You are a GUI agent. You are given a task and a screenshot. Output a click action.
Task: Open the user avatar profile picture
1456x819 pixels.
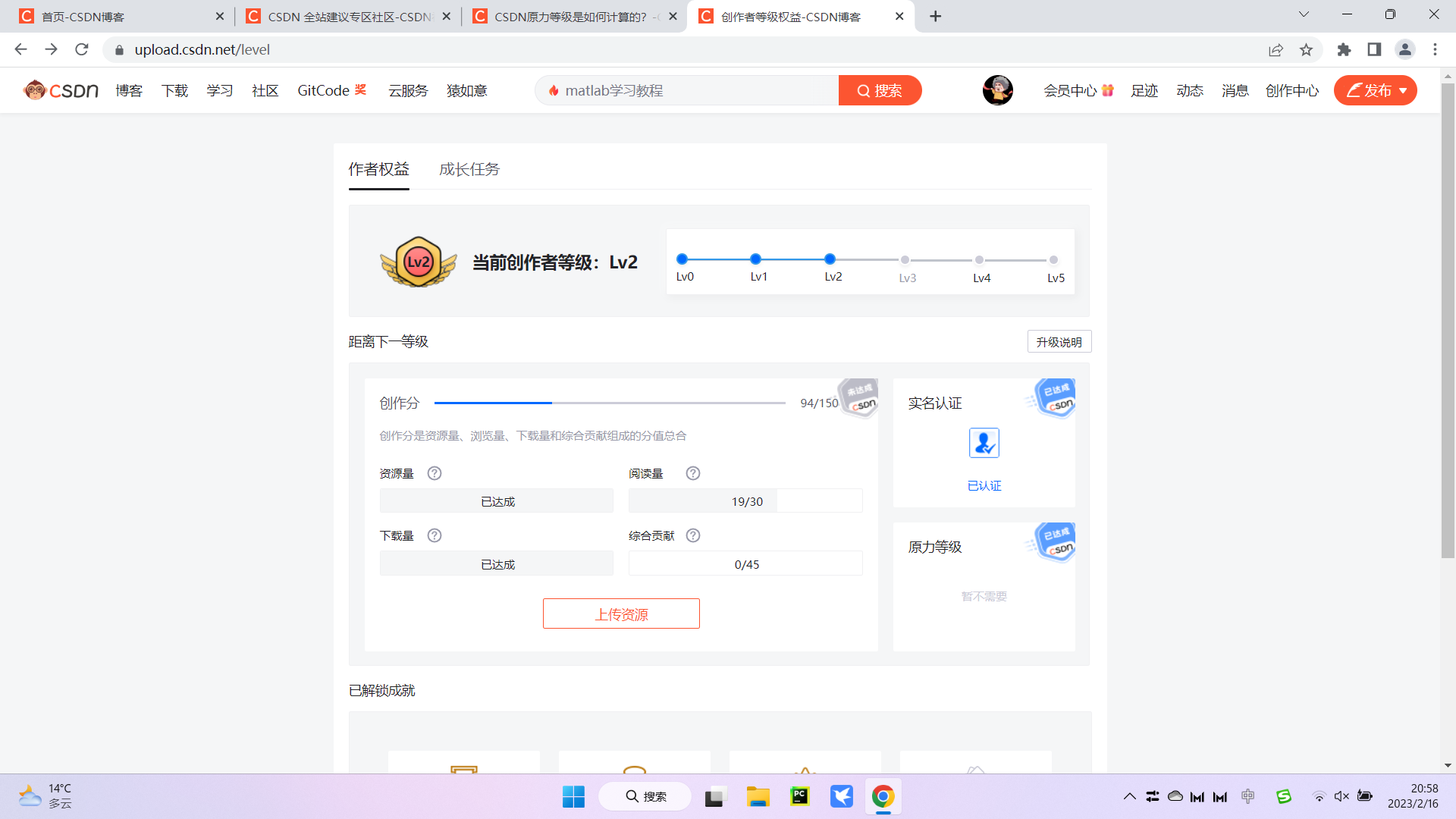997,90
